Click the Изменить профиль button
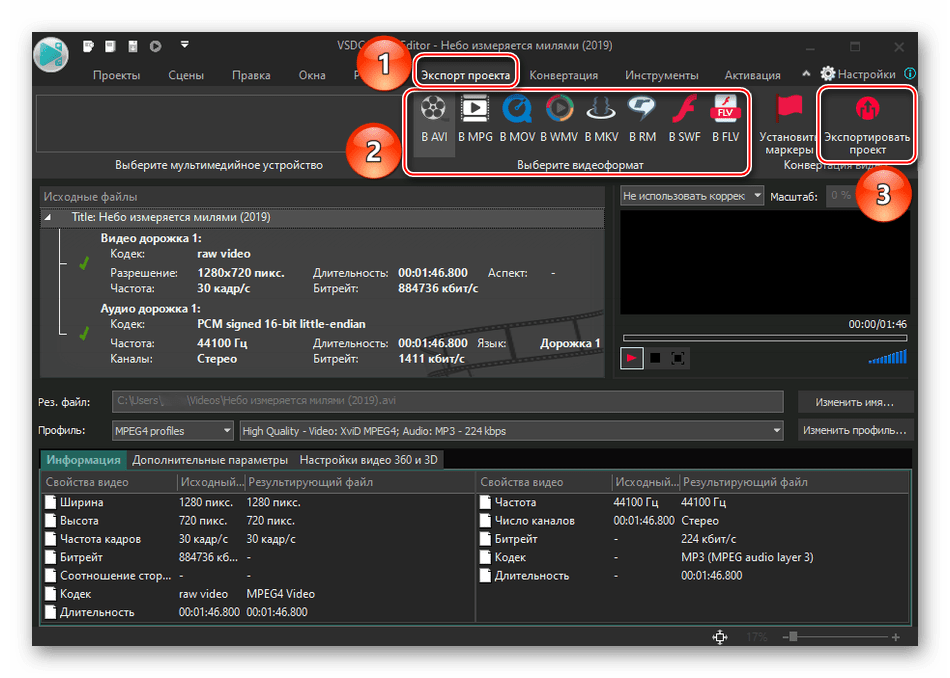 855,430
